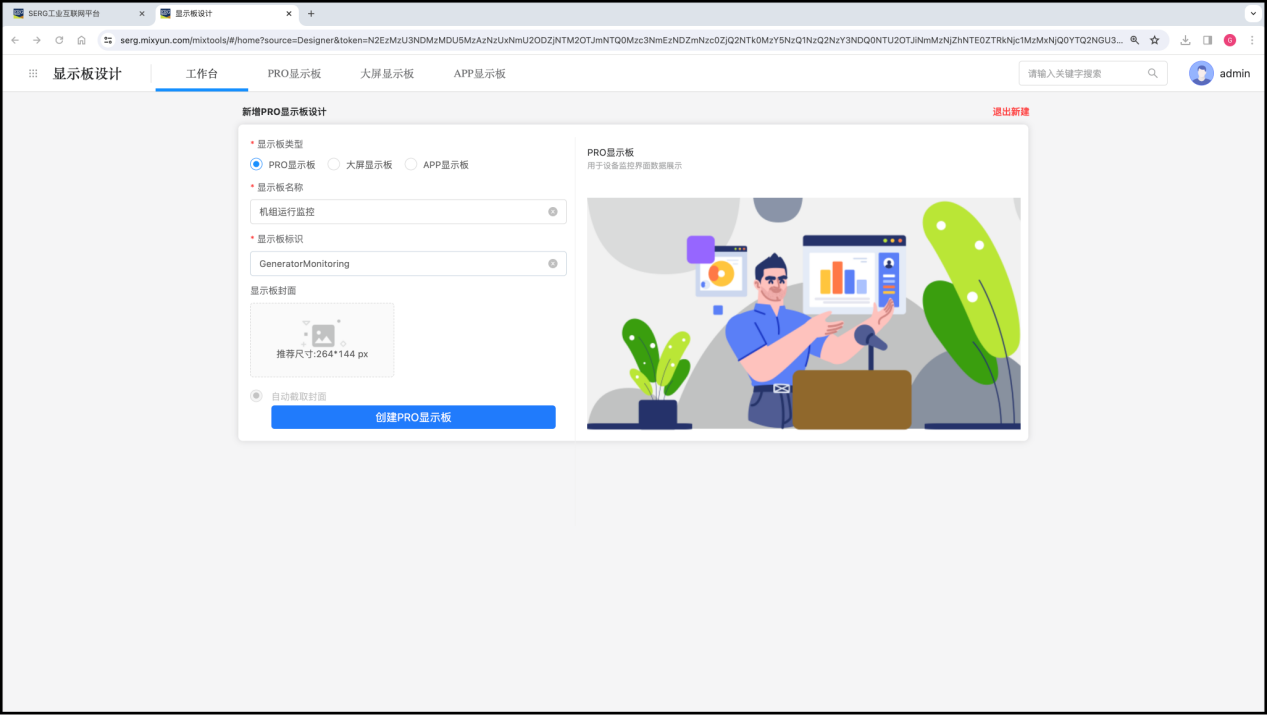
Task: Reload the page using the refresh icon
Action: (x=59, y=40)
